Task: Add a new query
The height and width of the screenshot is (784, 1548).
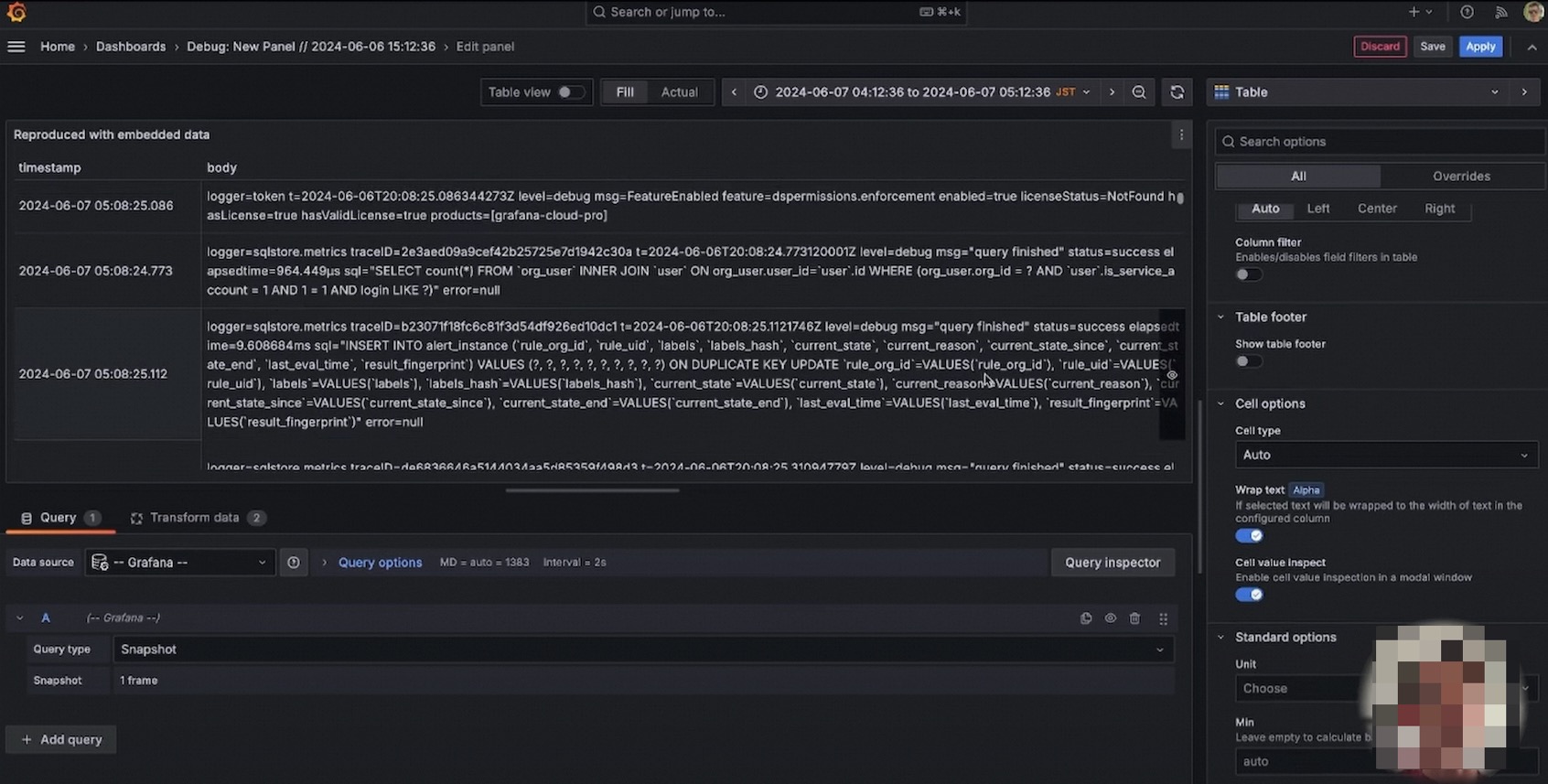Action: (61, 740)
